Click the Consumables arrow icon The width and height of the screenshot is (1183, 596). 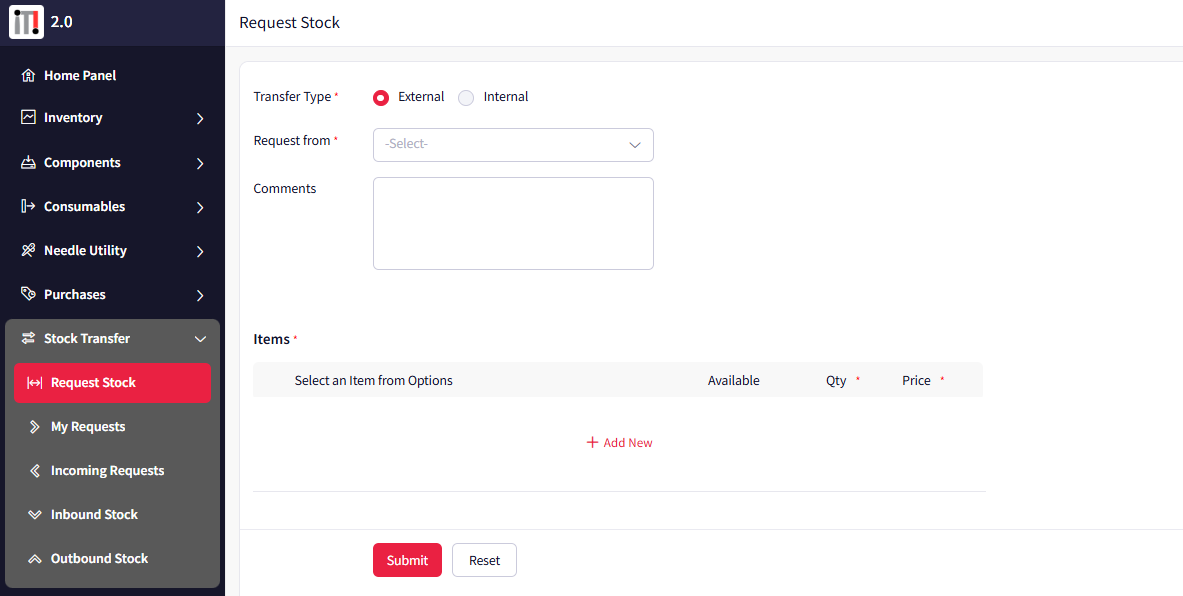coord(28,206)
